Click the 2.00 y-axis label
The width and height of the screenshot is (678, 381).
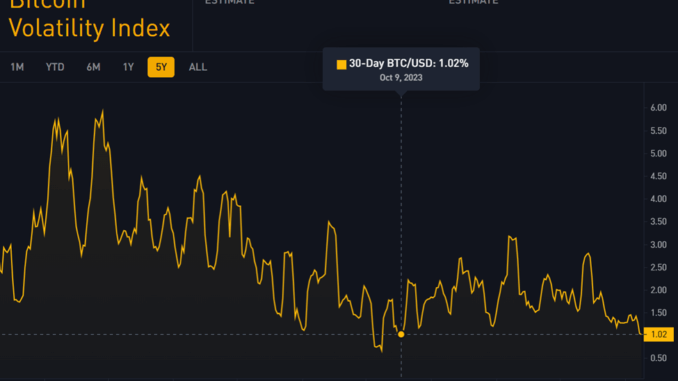pyautogui.click(x=658, y=290)
